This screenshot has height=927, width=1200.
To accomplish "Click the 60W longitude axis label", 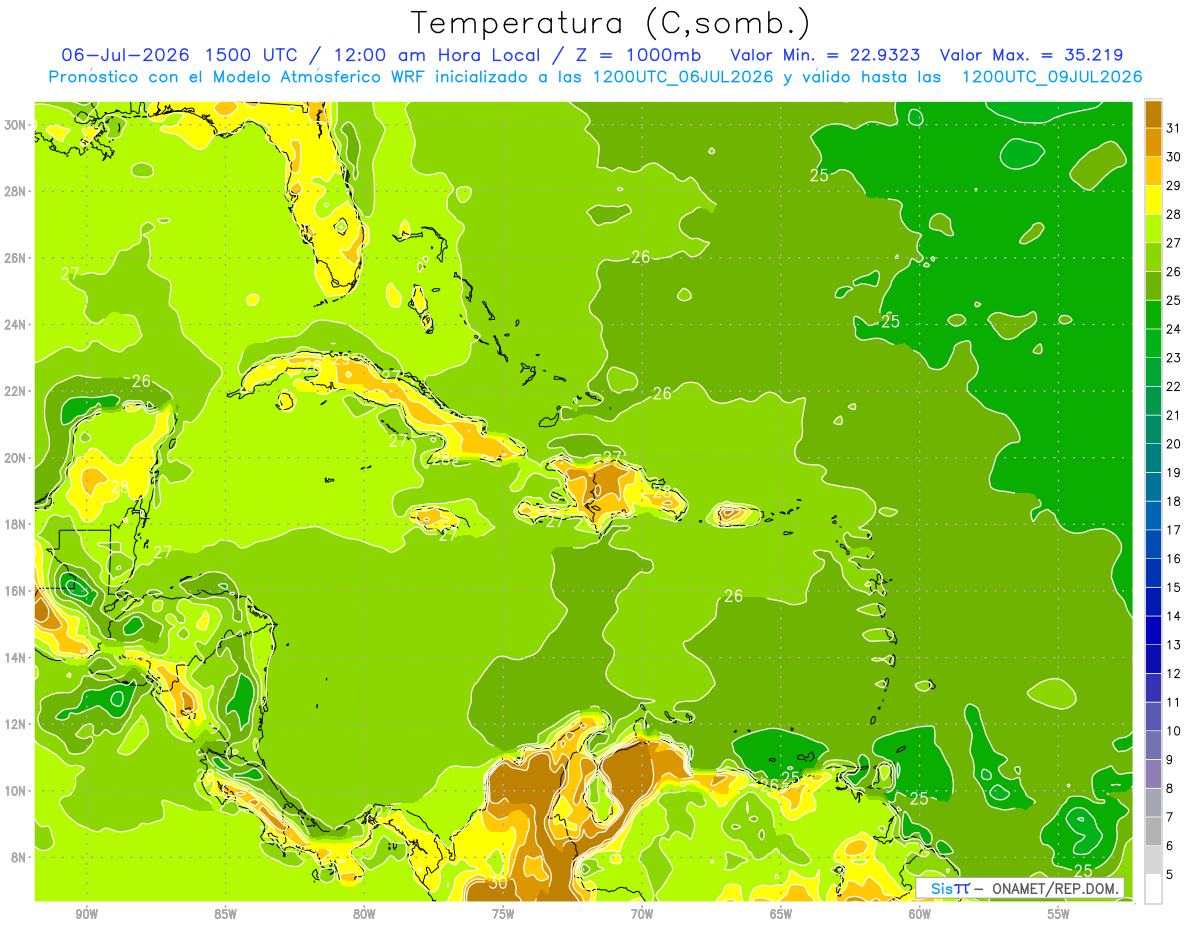I will click(920, 914).
